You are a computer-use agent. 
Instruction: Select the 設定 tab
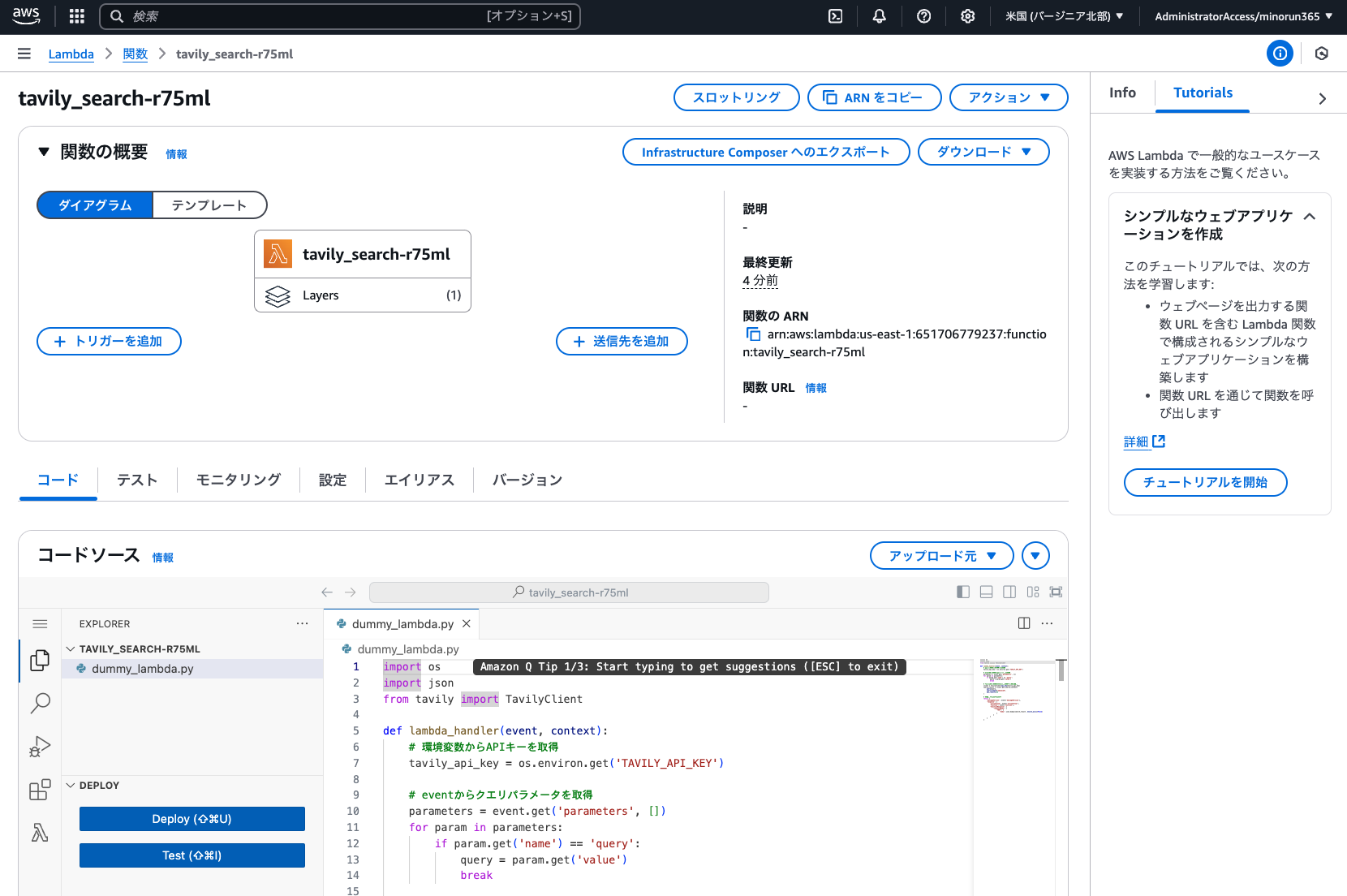pyautogui.click(x=333, y=480)
